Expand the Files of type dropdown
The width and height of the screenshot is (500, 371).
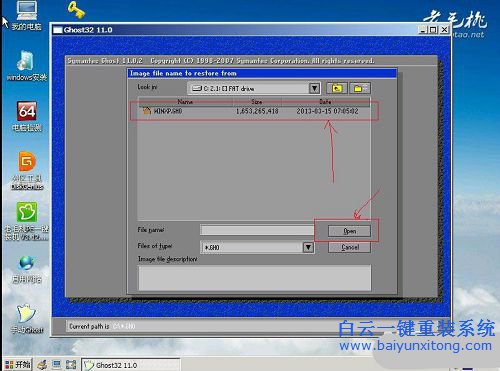[308, 247]
